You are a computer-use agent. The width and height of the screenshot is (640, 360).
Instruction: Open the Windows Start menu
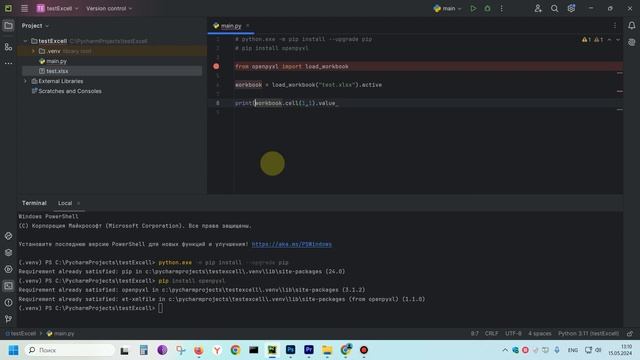click(x=13, y=350)
